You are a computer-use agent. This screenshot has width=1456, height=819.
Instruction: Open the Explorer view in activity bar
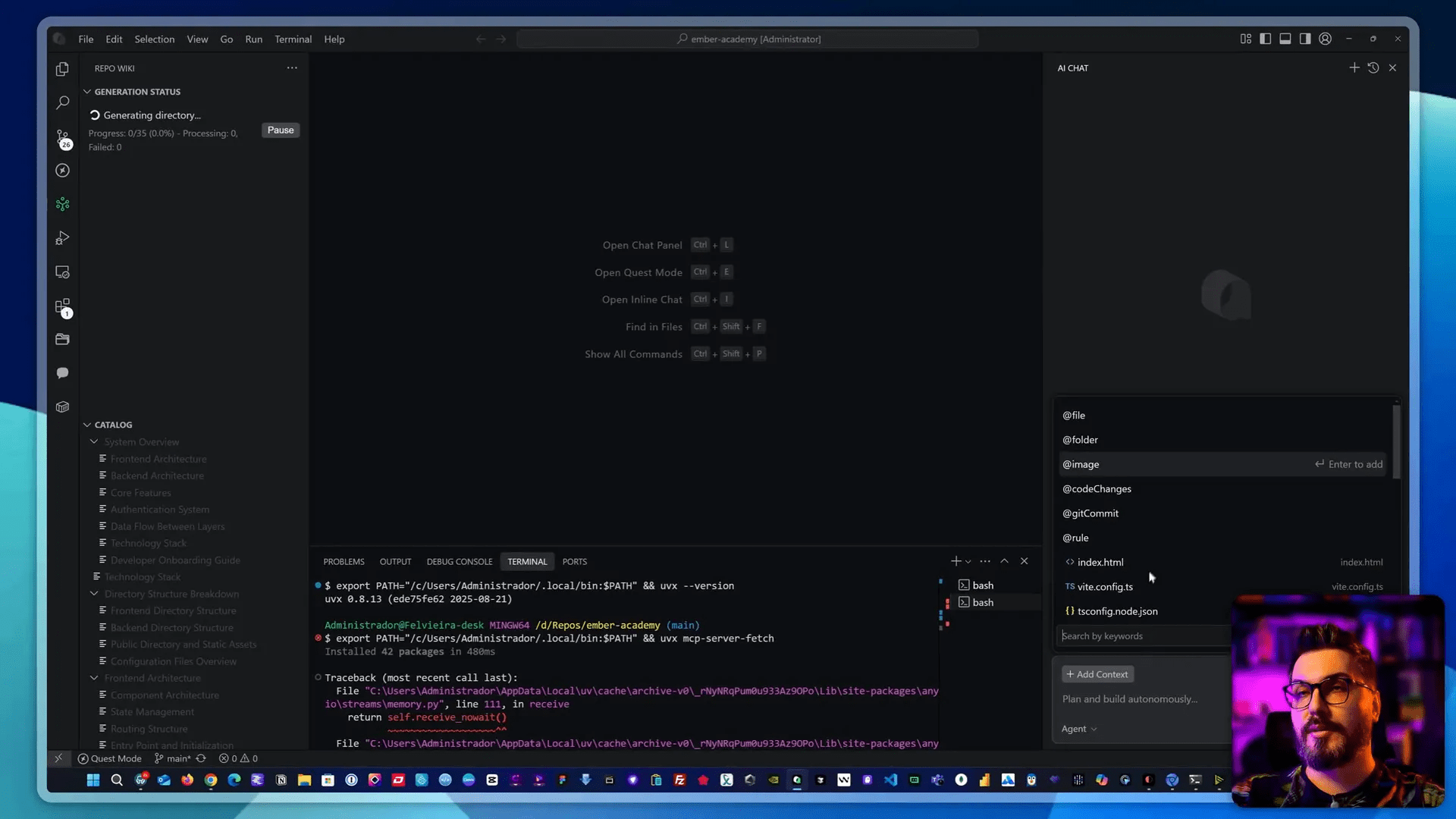pyautogui.click(x=62, y=69)
